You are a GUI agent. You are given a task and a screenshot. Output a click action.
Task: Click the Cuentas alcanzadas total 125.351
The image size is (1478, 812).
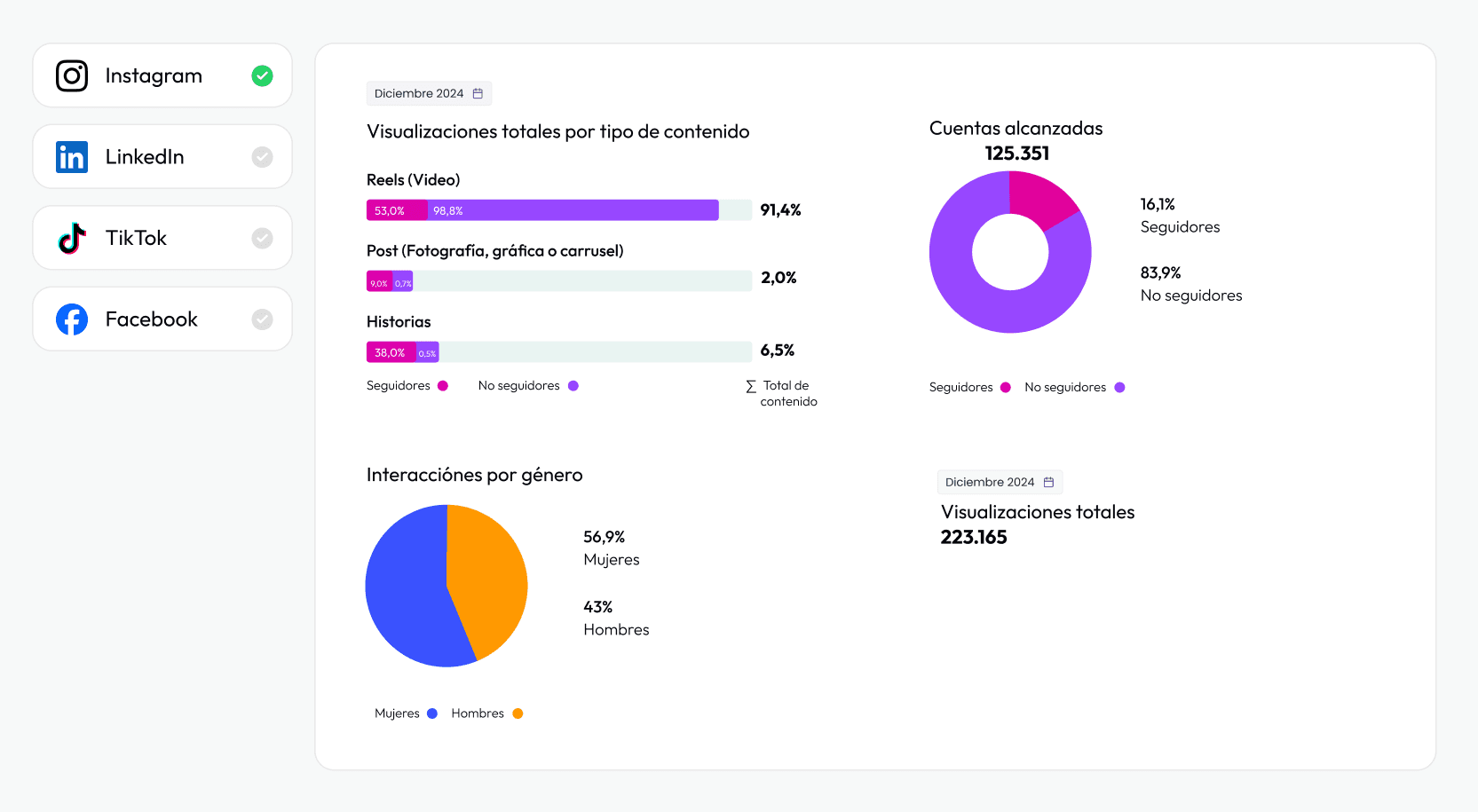[x=1016, y=153]
